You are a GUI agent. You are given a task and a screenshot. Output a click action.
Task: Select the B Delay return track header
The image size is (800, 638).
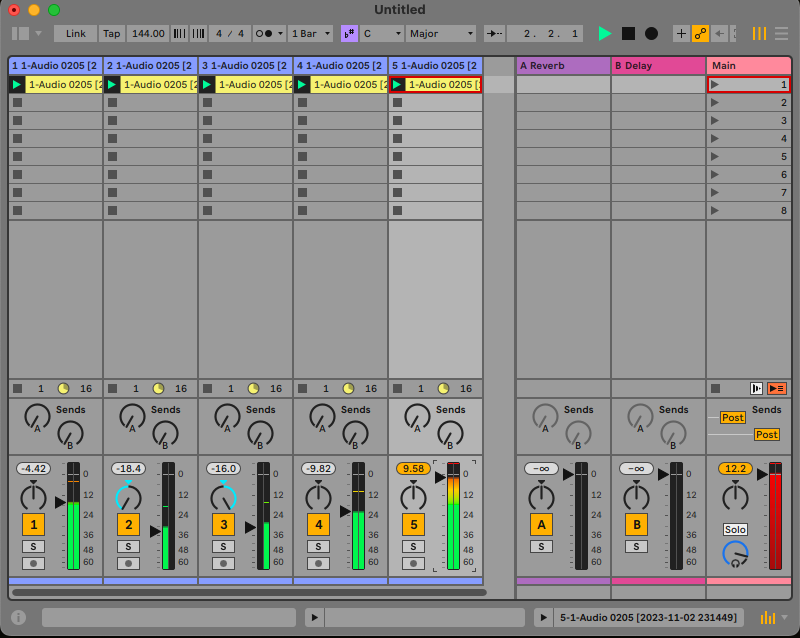point(657,65)
